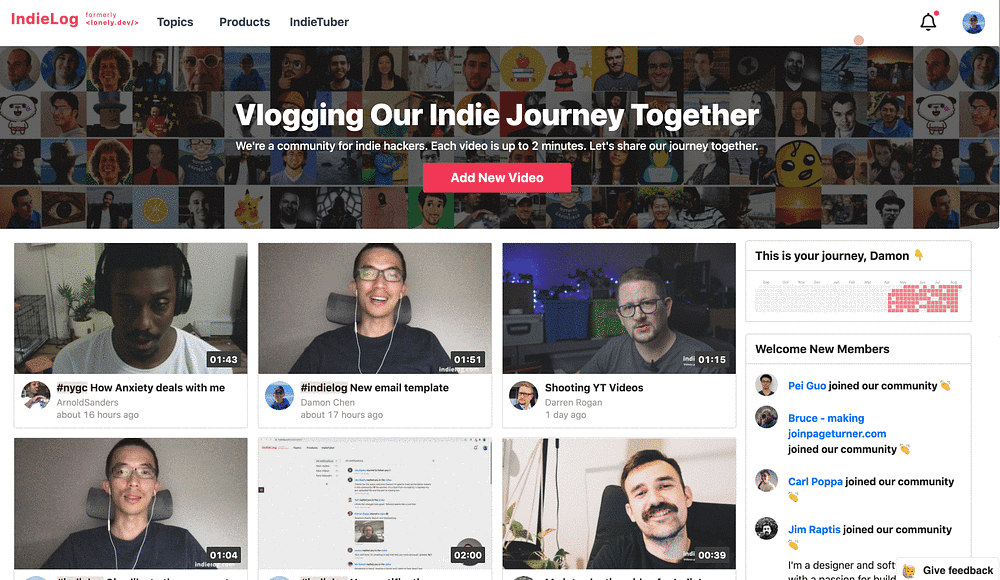This screenshot has height=580, width=1000.
Task: Click Carl Poppa's member avatar
Action: (x=767, y=480)
